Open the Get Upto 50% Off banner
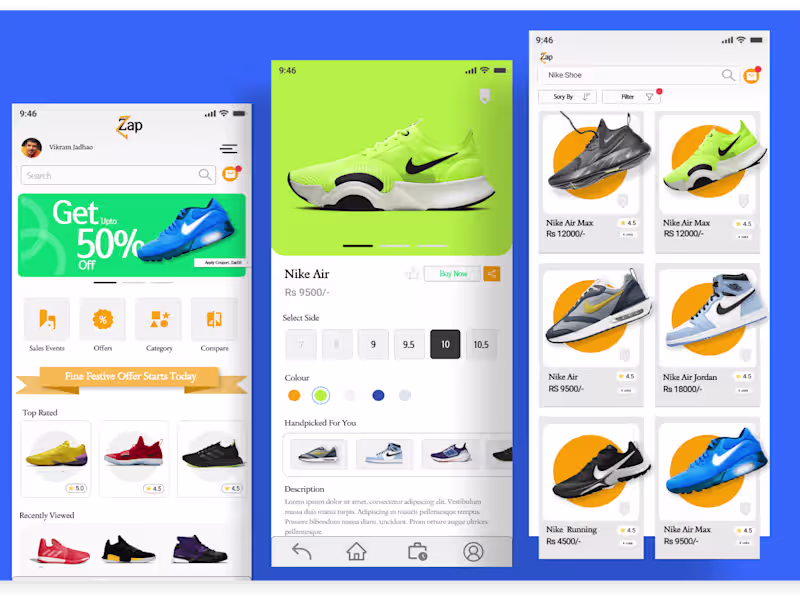 pos(132,235)
